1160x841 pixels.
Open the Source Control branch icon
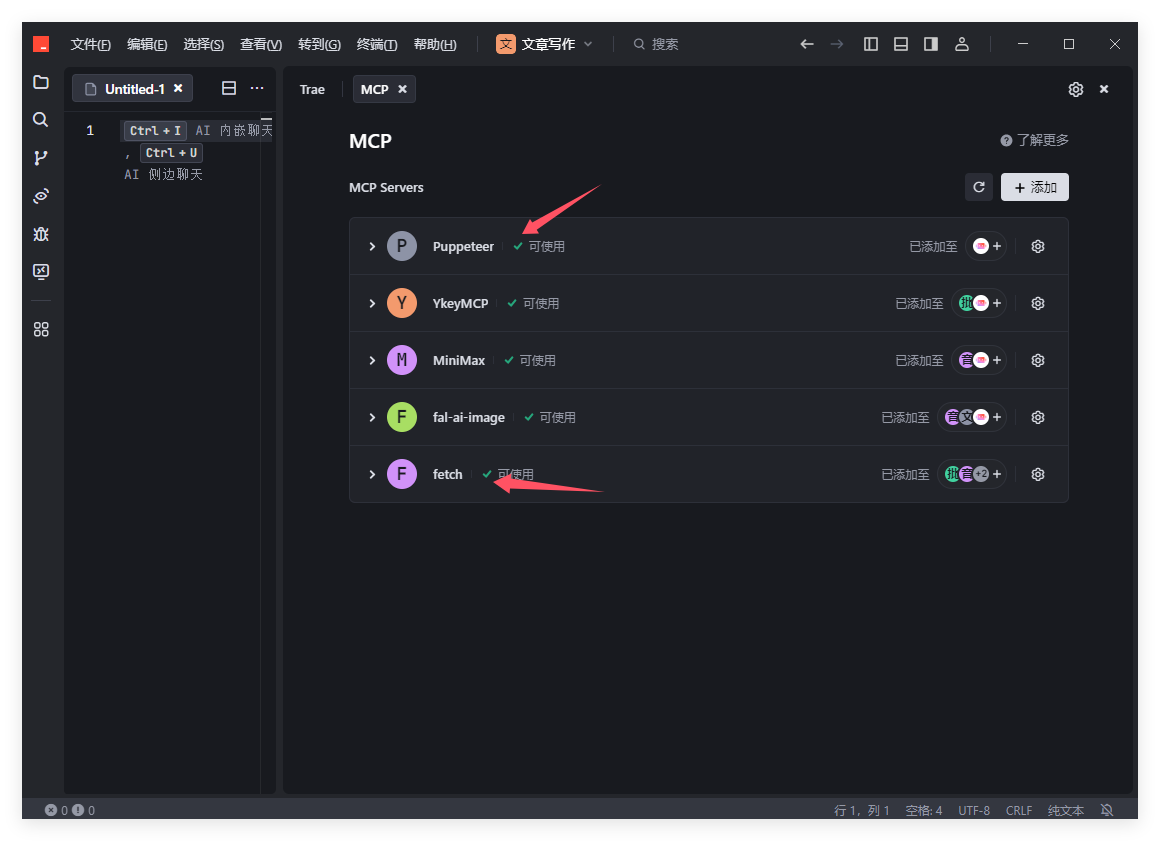click(41, 158)
